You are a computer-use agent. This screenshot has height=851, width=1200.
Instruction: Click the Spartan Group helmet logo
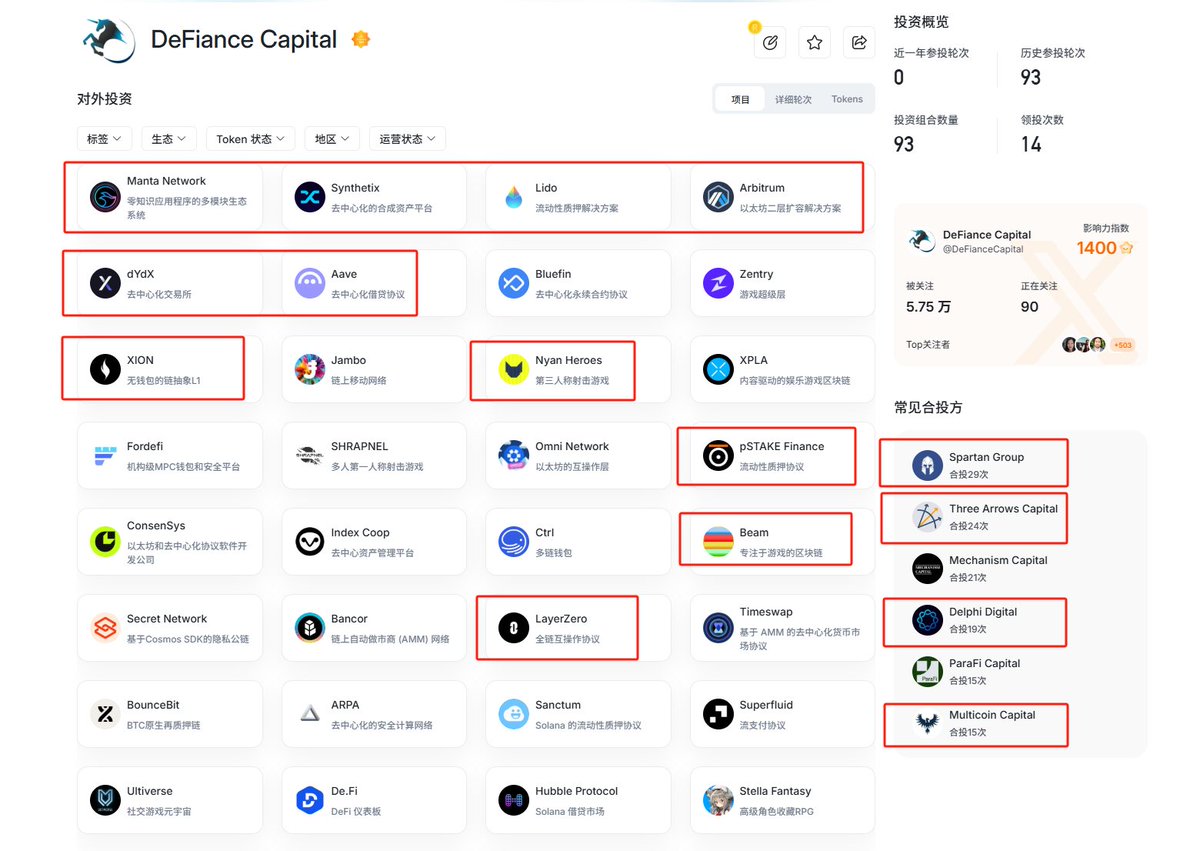[927, 465]
